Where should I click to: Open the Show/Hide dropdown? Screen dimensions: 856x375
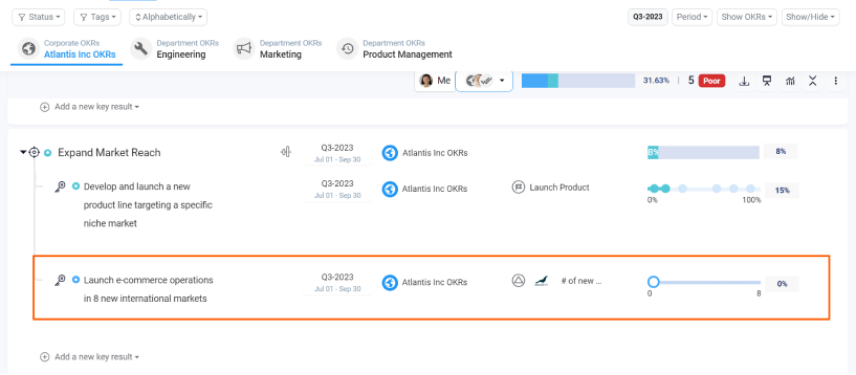pos(810,17)
